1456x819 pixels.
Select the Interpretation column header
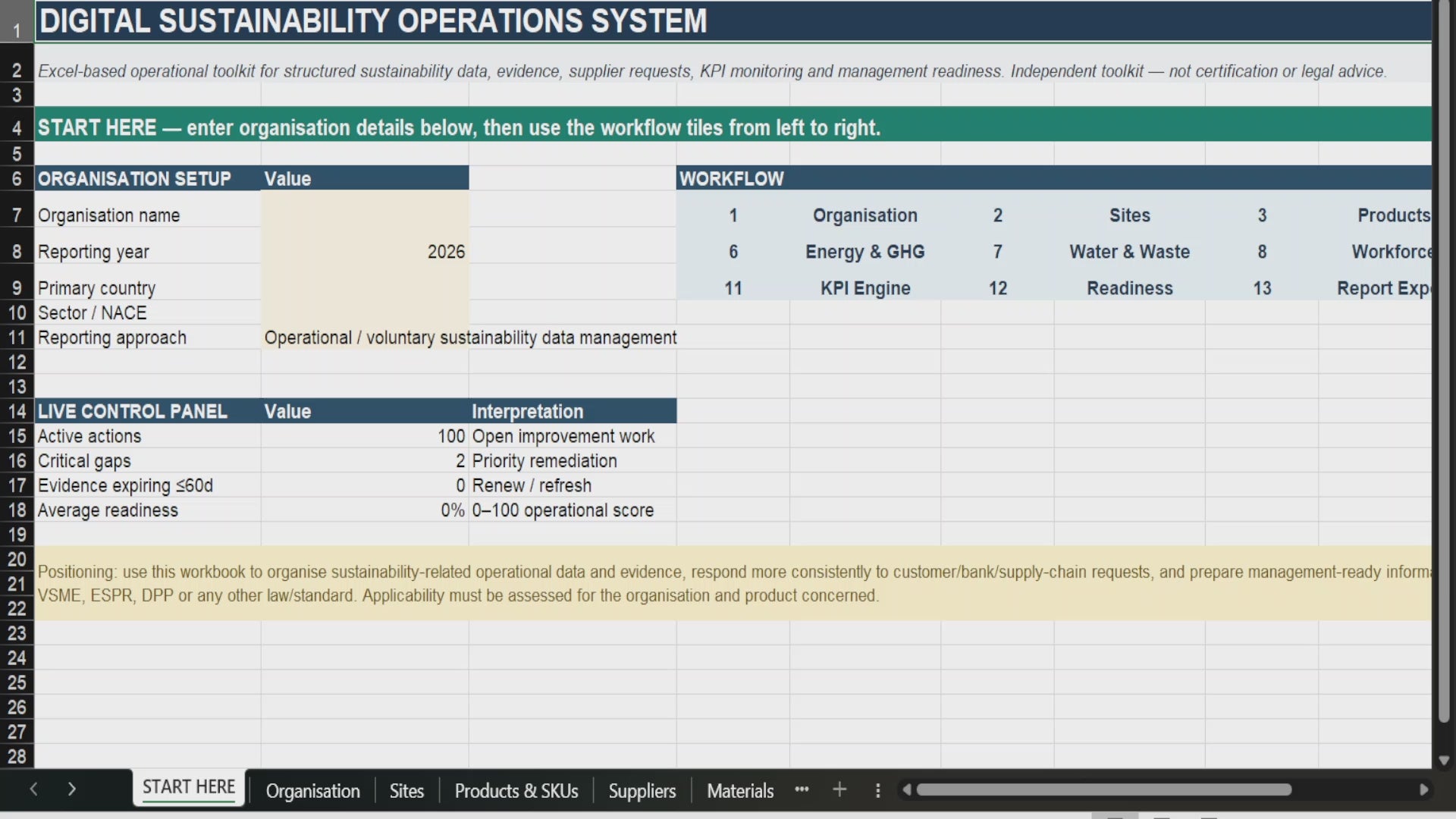pos(573,411)
